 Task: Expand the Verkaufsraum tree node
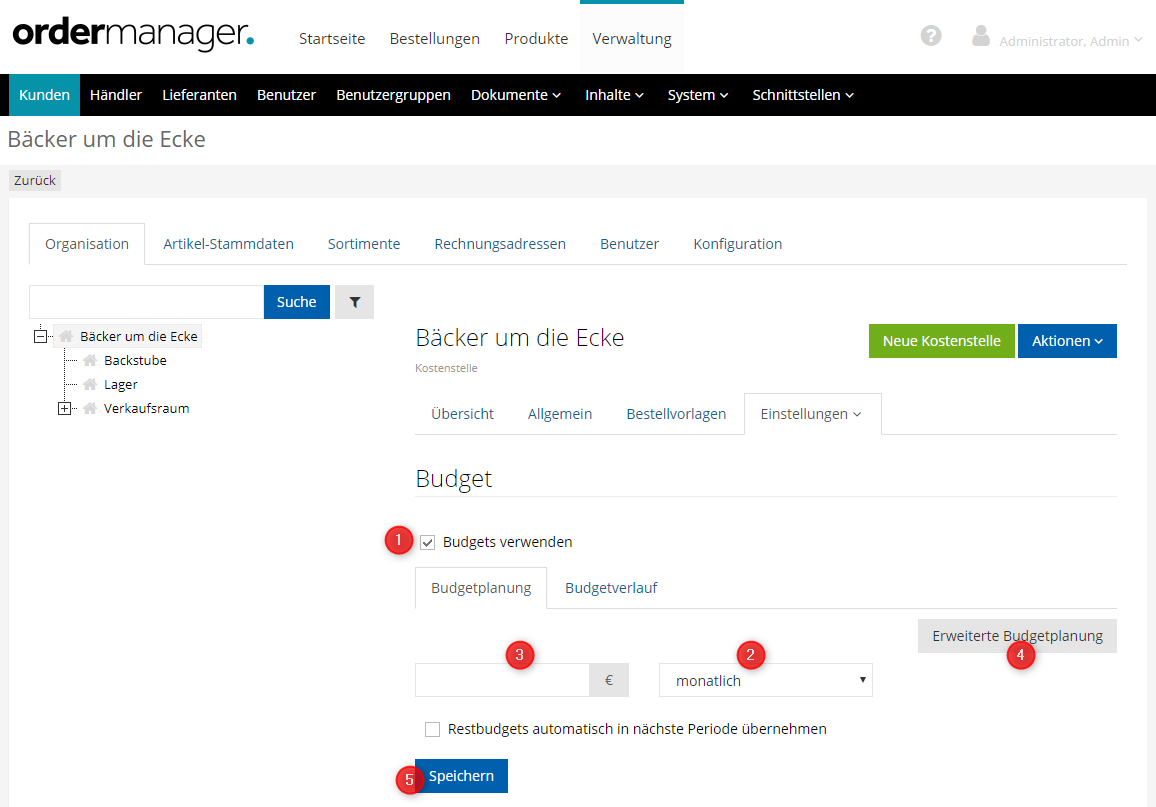pos(65,409)
